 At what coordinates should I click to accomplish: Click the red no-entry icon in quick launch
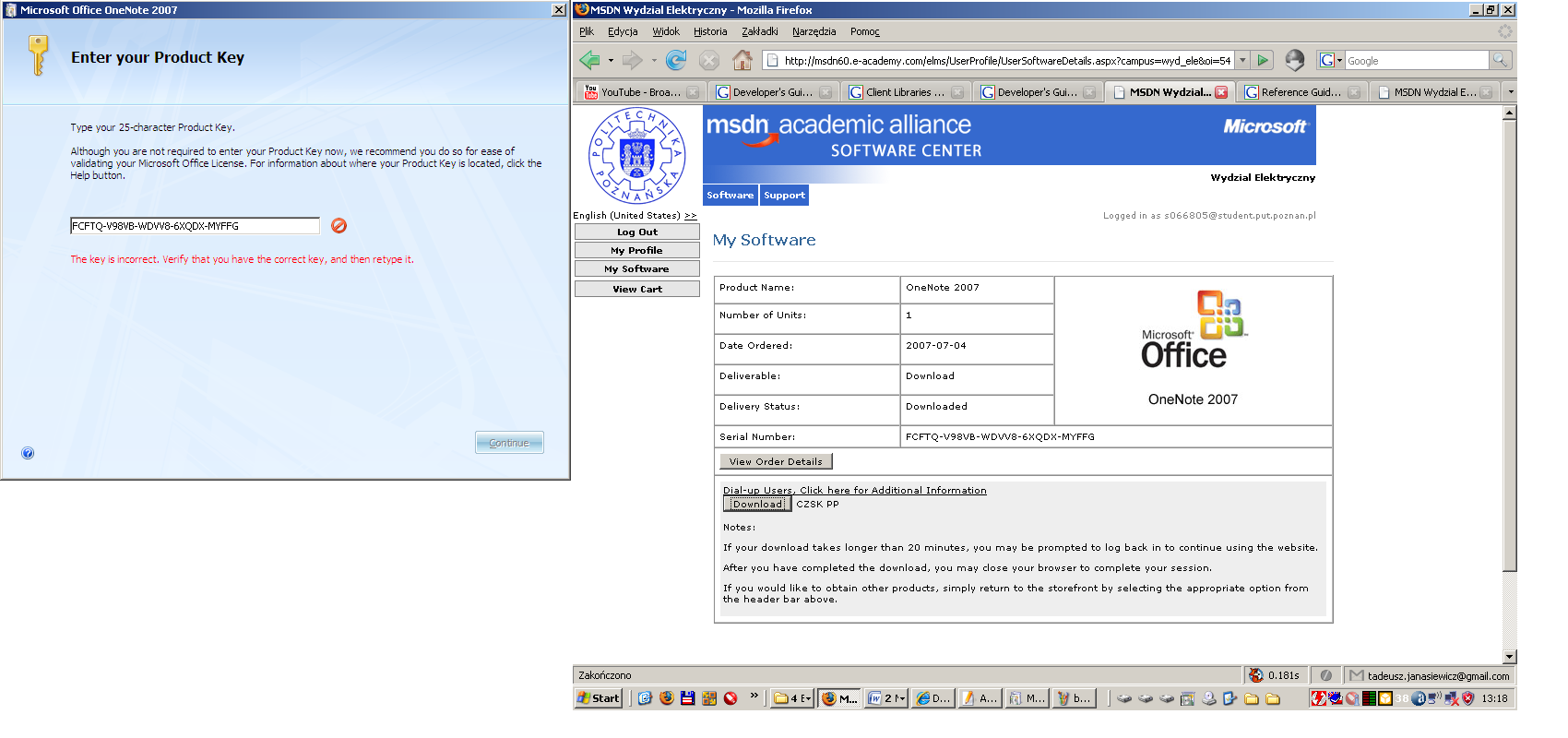coord(731,698)
